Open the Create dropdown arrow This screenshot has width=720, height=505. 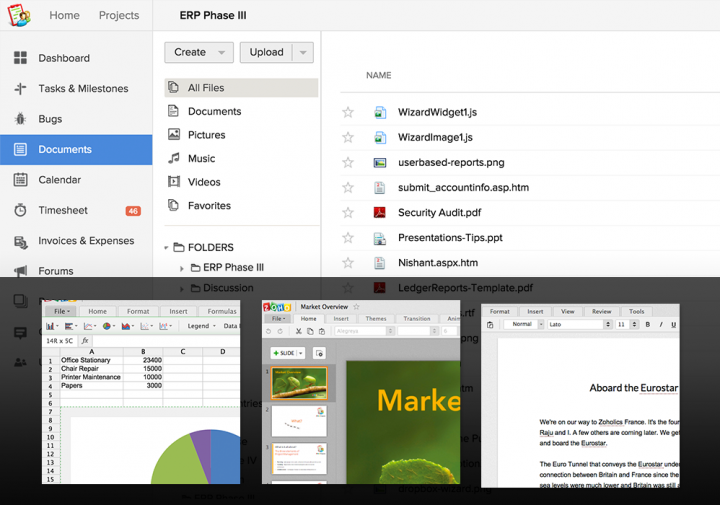(221, 52)
